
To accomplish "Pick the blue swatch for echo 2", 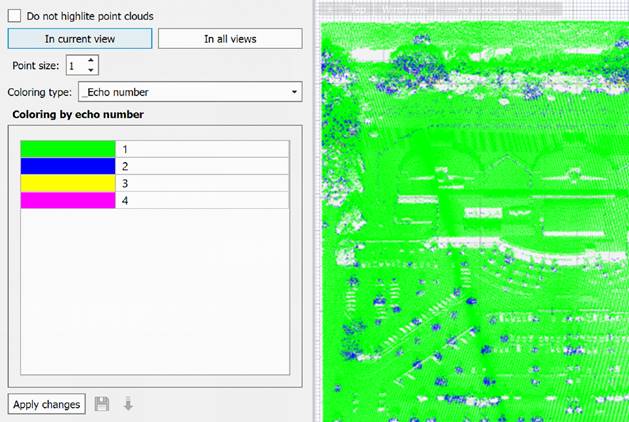I will click(x=68, y=166).
